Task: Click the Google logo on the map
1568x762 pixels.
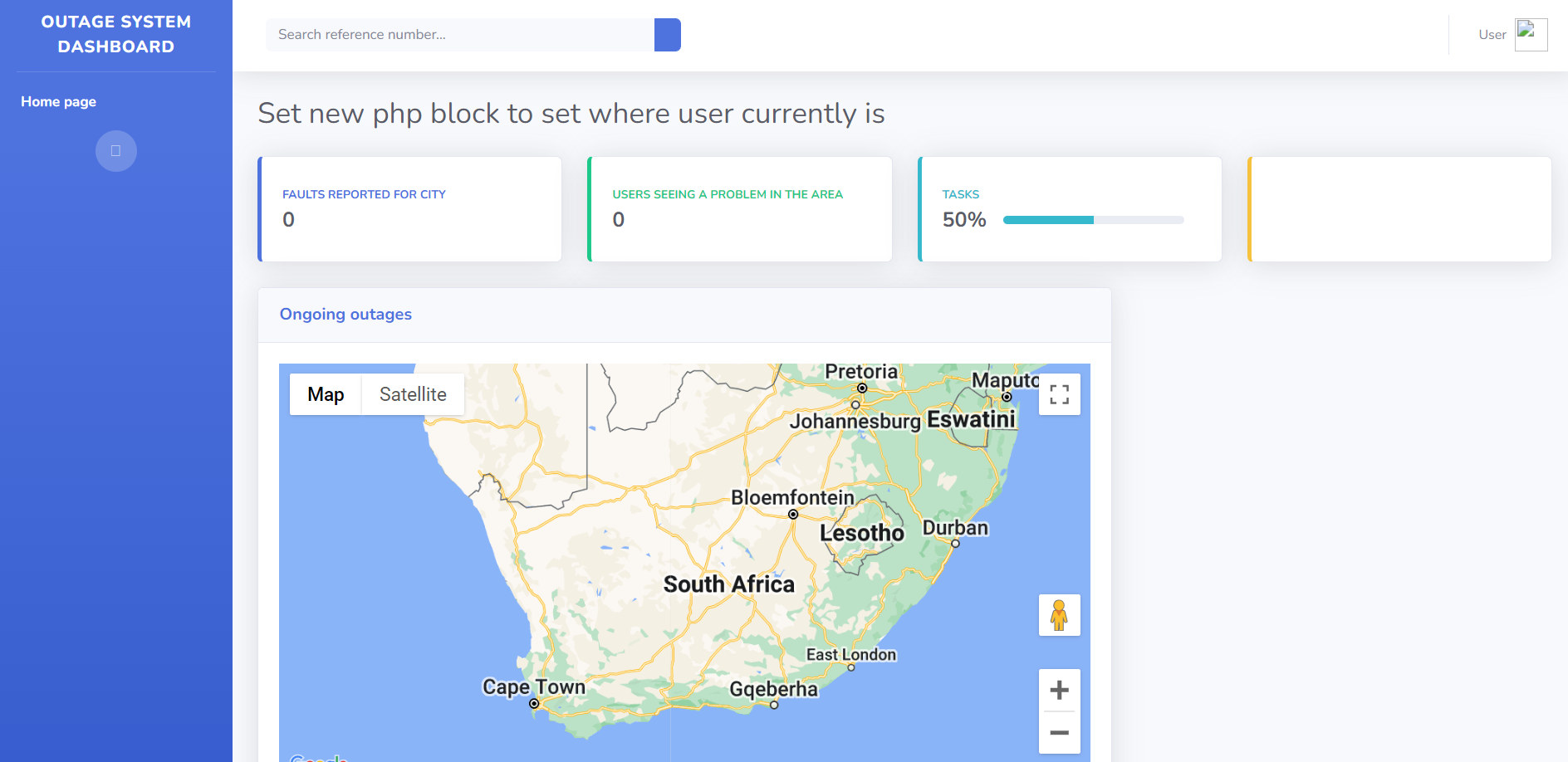Action: 318,756
